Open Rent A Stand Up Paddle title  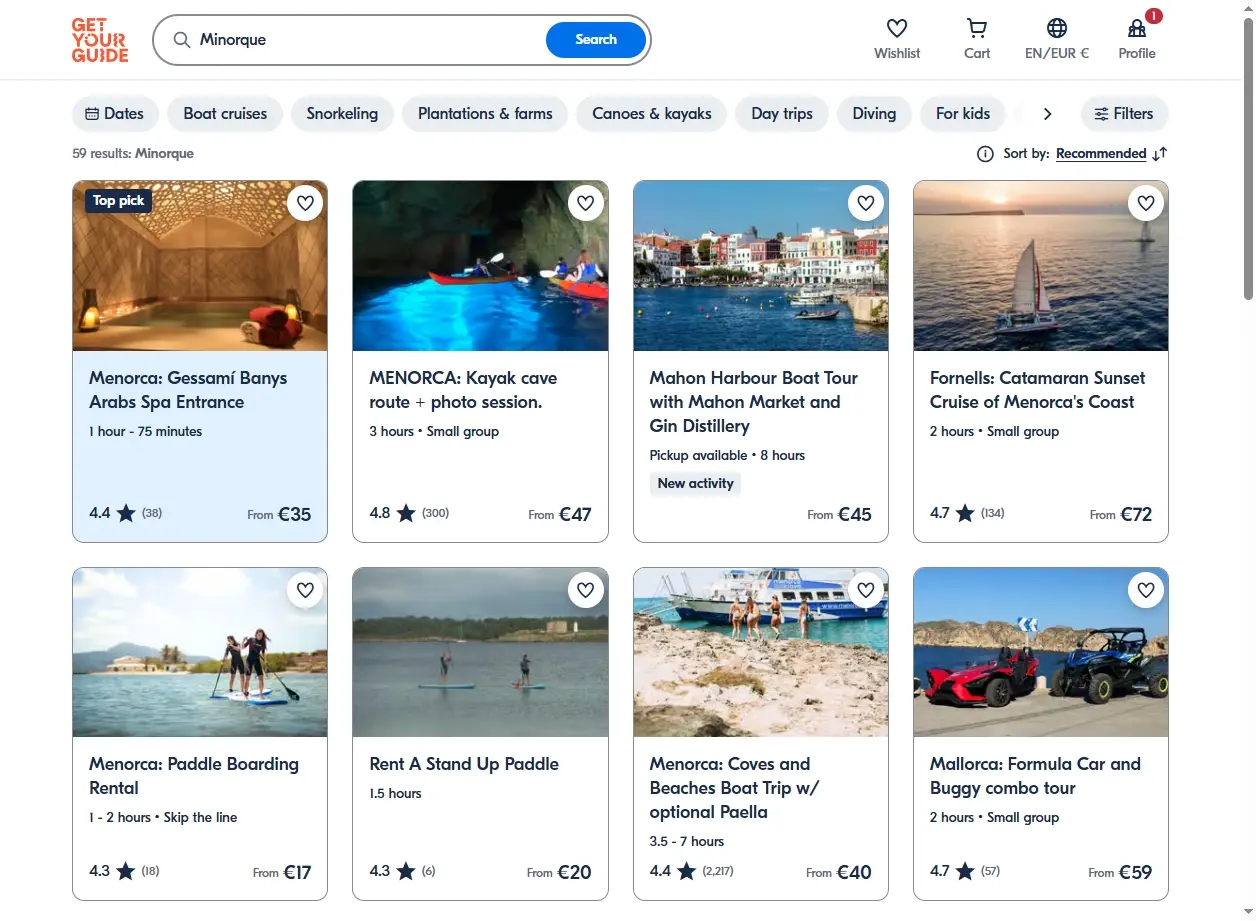pos(464,764)
